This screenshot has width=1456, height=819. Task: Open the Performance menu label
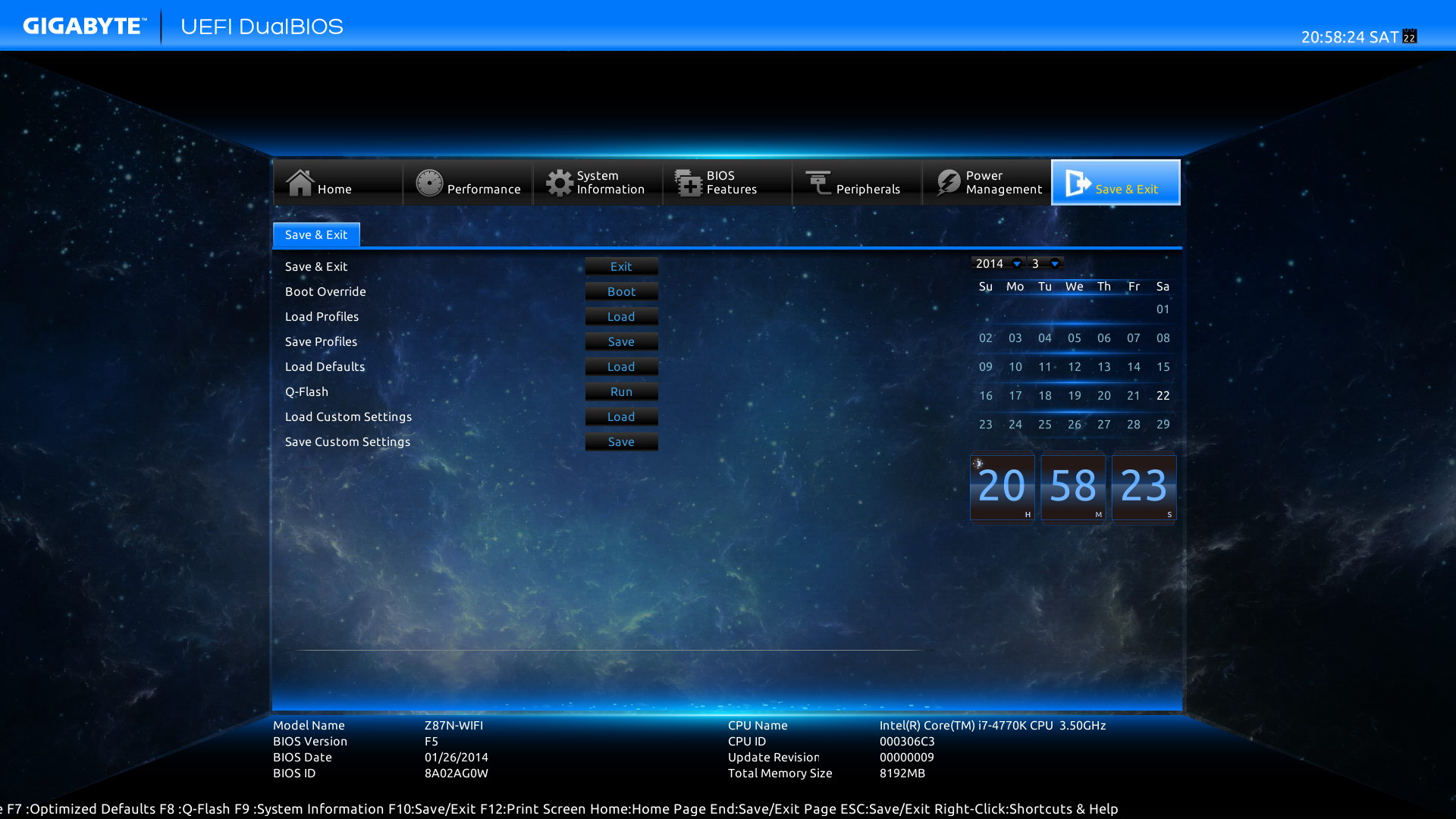[484, 189]
